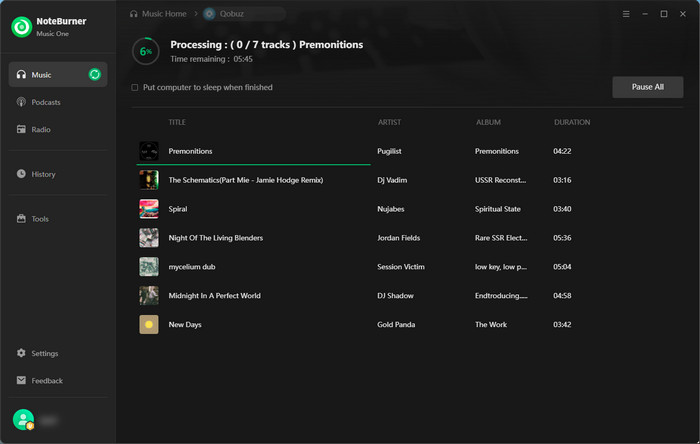Click album USSR Reconst...
700x444 pixels.
coord(500,180)
